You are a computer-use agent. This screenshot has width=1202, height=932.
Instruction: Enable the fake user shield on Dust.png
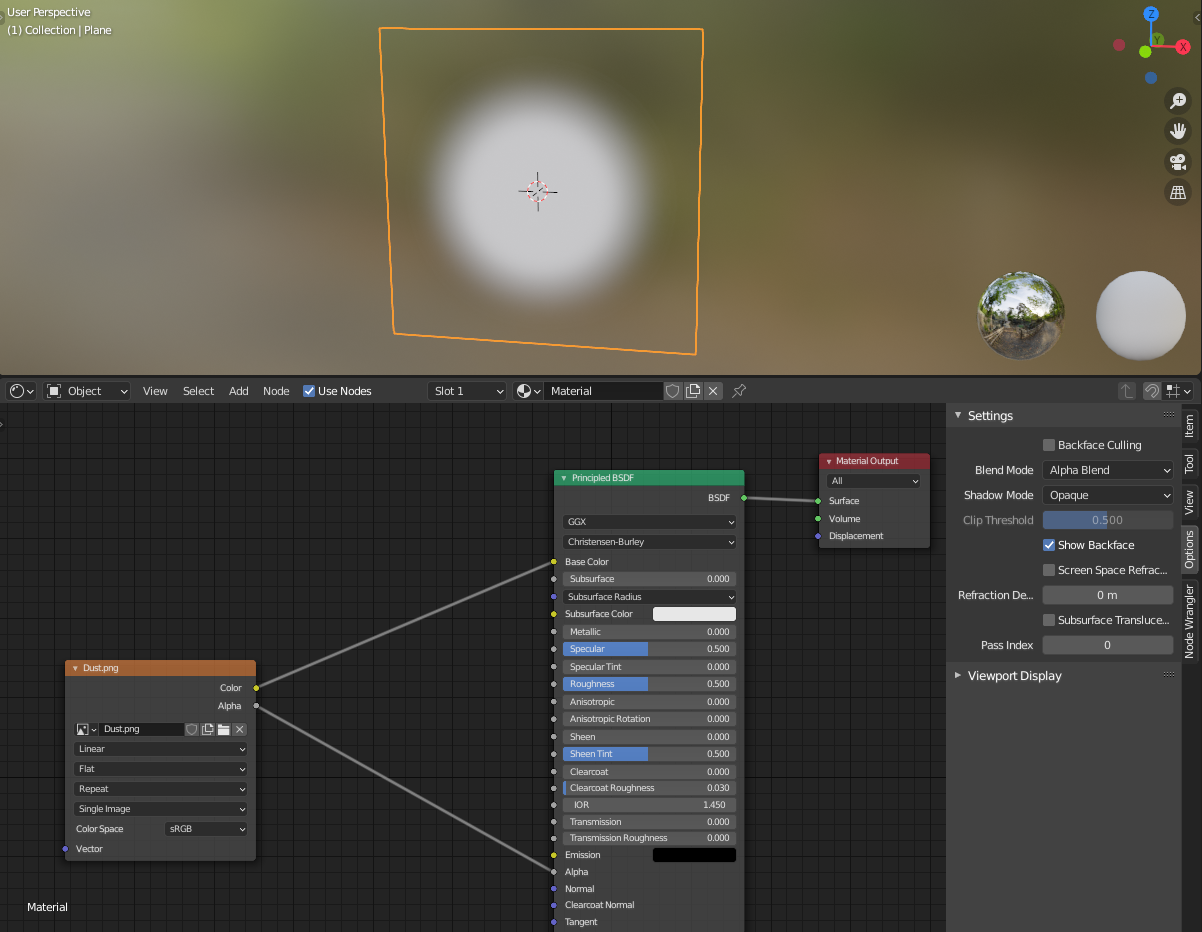click(191, 729)
